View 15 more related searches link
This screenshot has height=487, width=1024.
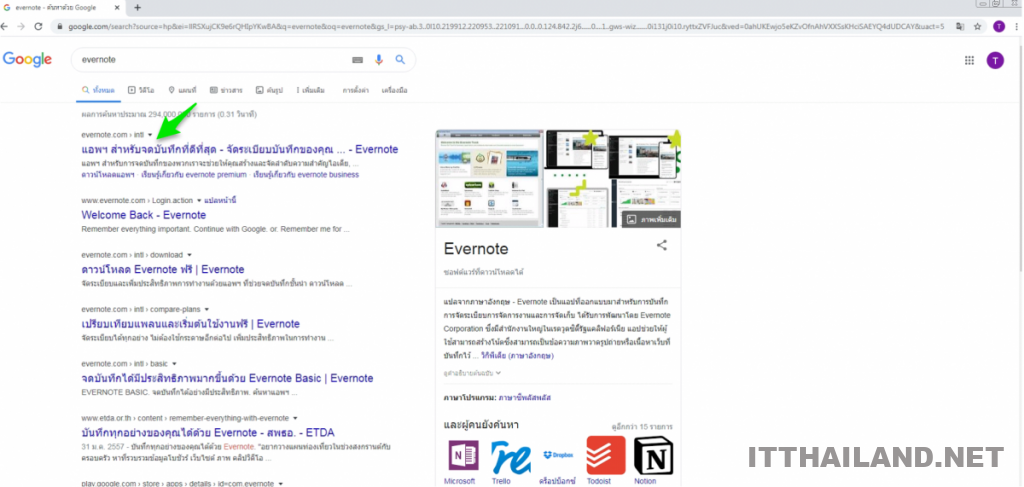click(x=642, y=426)
